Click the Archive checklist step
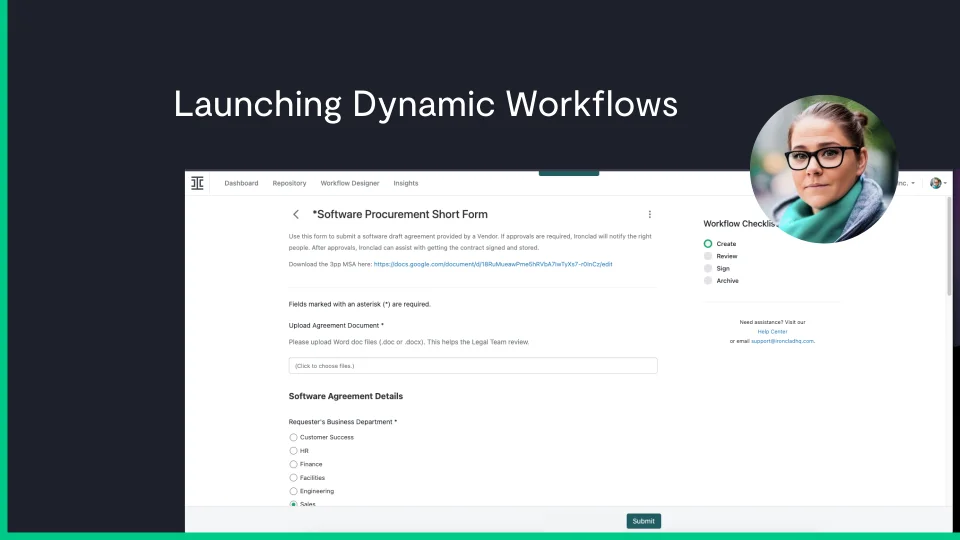This screenshot has width=960, height=540. pyautogui.click(x=721, y=280)
